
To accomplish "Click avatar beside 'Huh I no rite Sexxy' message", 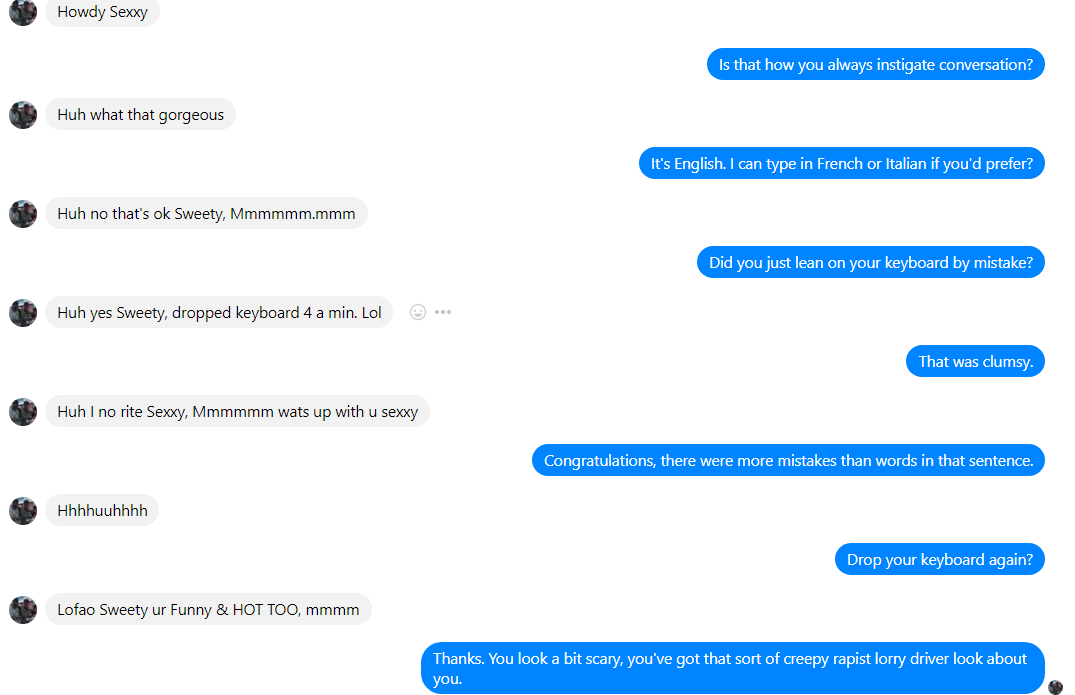I will (23, 412).
